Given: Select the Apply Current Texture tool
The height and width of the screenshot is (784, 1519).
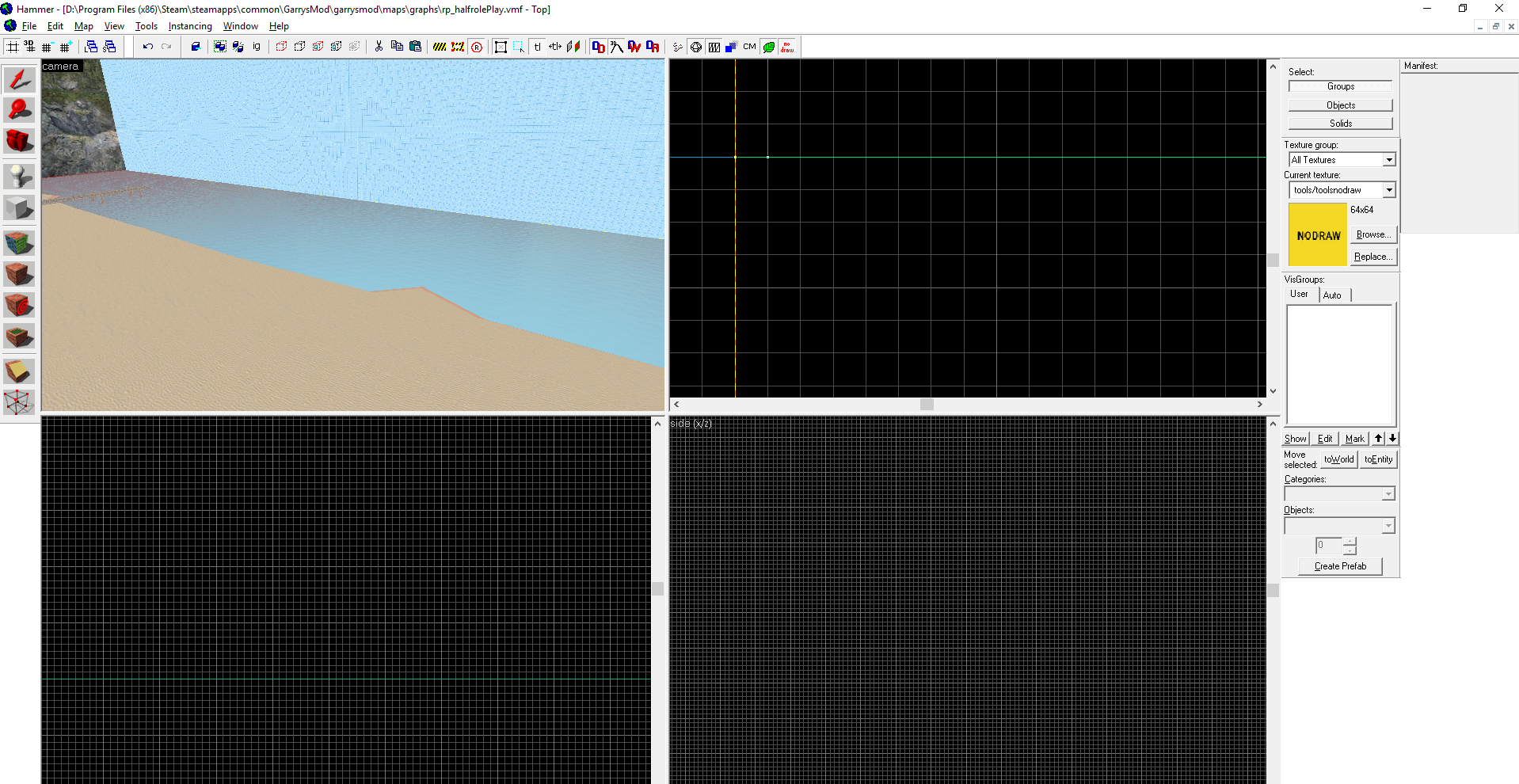Looking at the screenshot, I should click(x=20, y=274).
